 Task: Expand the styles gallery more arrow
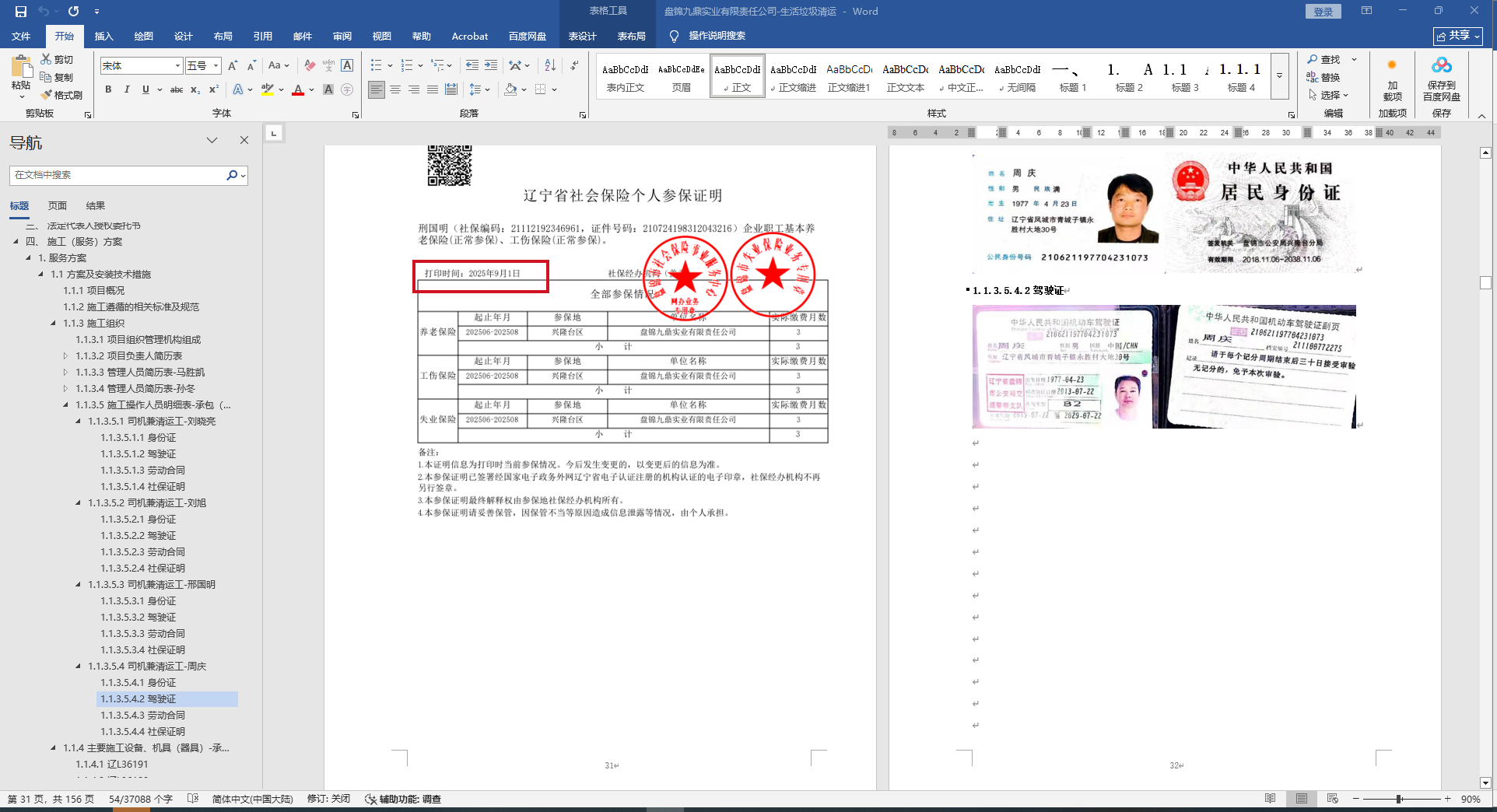click(x=1279, y=76)
